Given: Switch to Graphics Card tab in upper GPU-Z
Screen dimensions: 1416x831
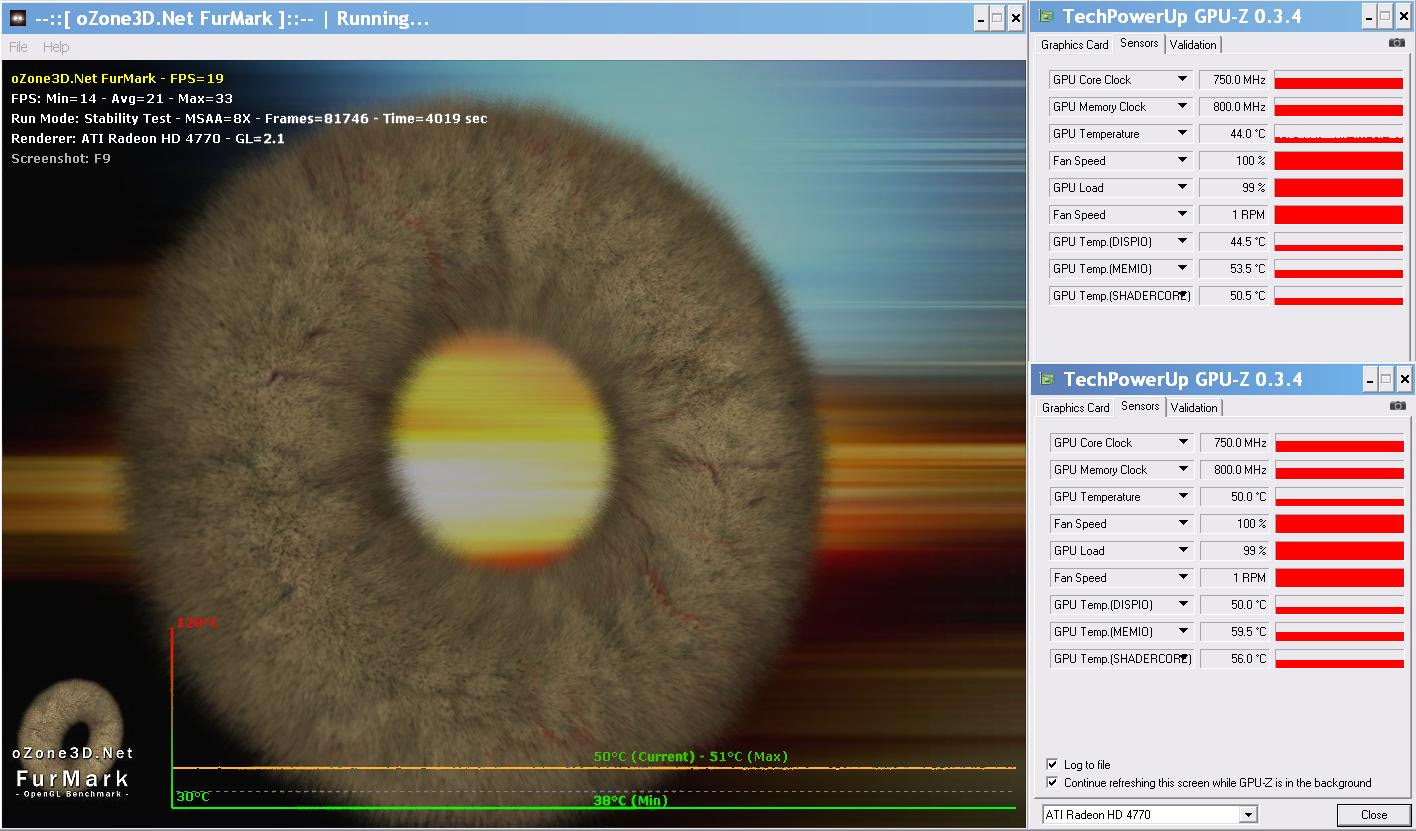Looking at the screenshot, I should (1074, 45).
